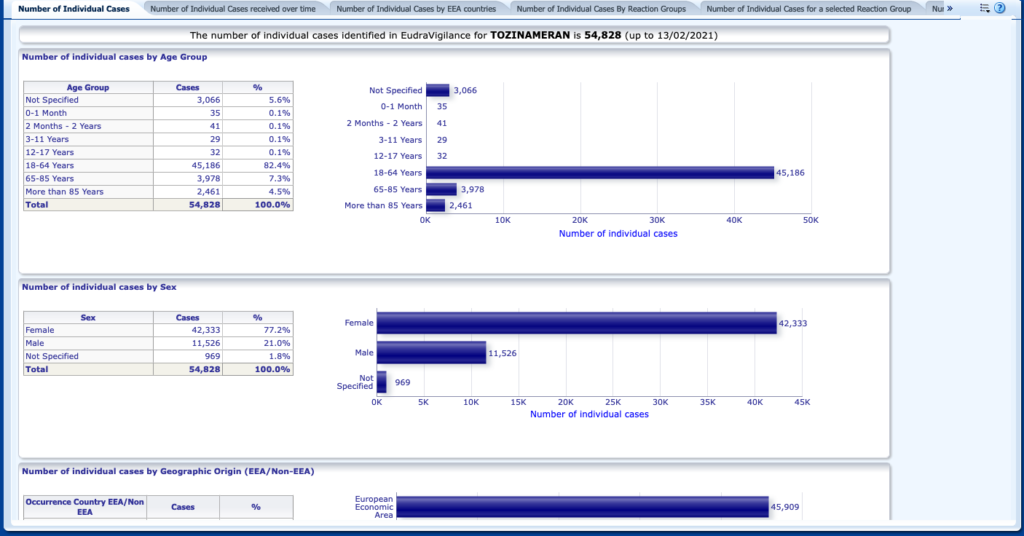Select Female row label in sex table

40,330
